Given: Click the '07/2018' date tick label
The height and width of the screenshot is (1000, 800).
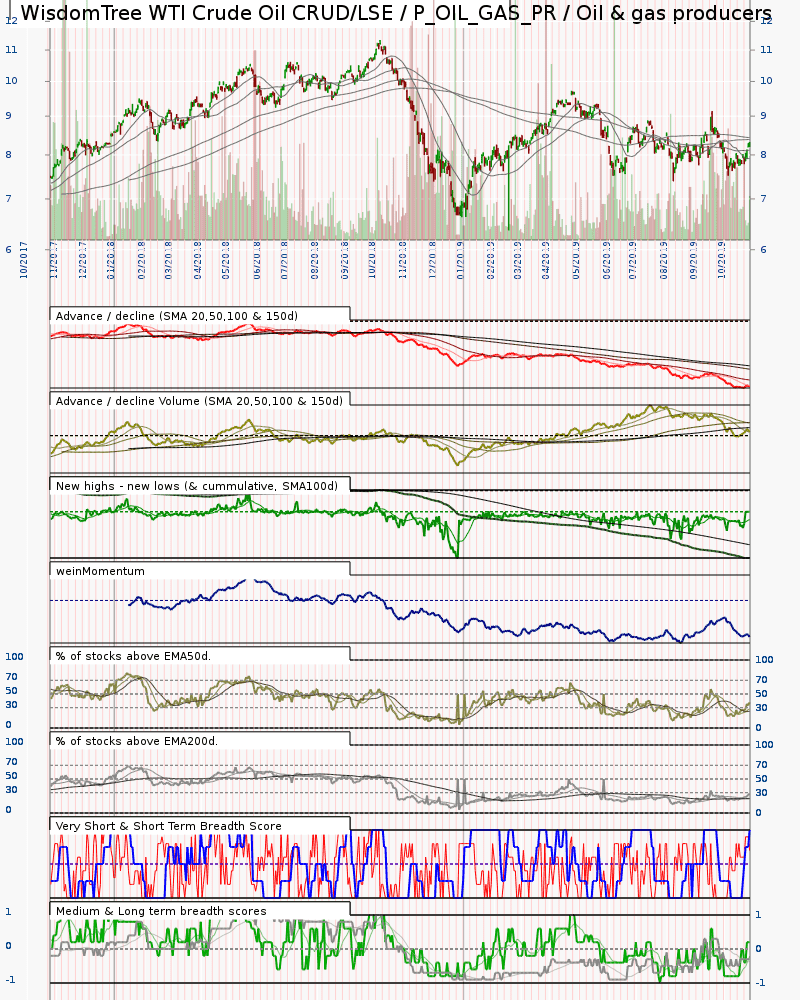Looking at the screenshot, I should 284,260.
